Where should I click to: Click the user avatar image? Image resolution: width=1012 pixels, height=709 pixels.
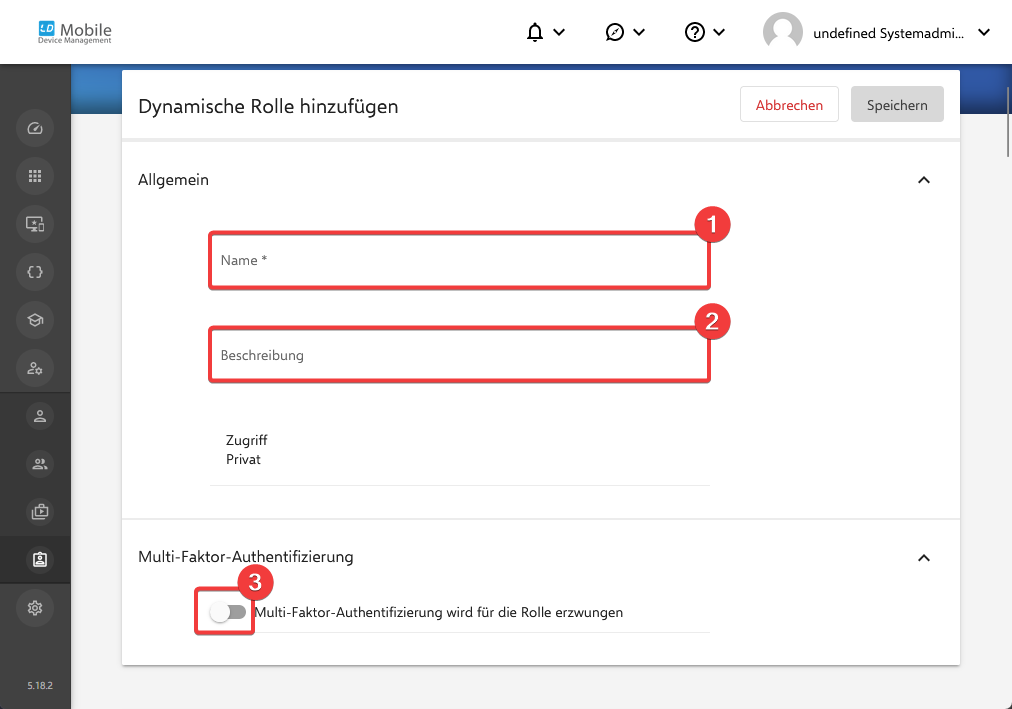tap(782, 32)
